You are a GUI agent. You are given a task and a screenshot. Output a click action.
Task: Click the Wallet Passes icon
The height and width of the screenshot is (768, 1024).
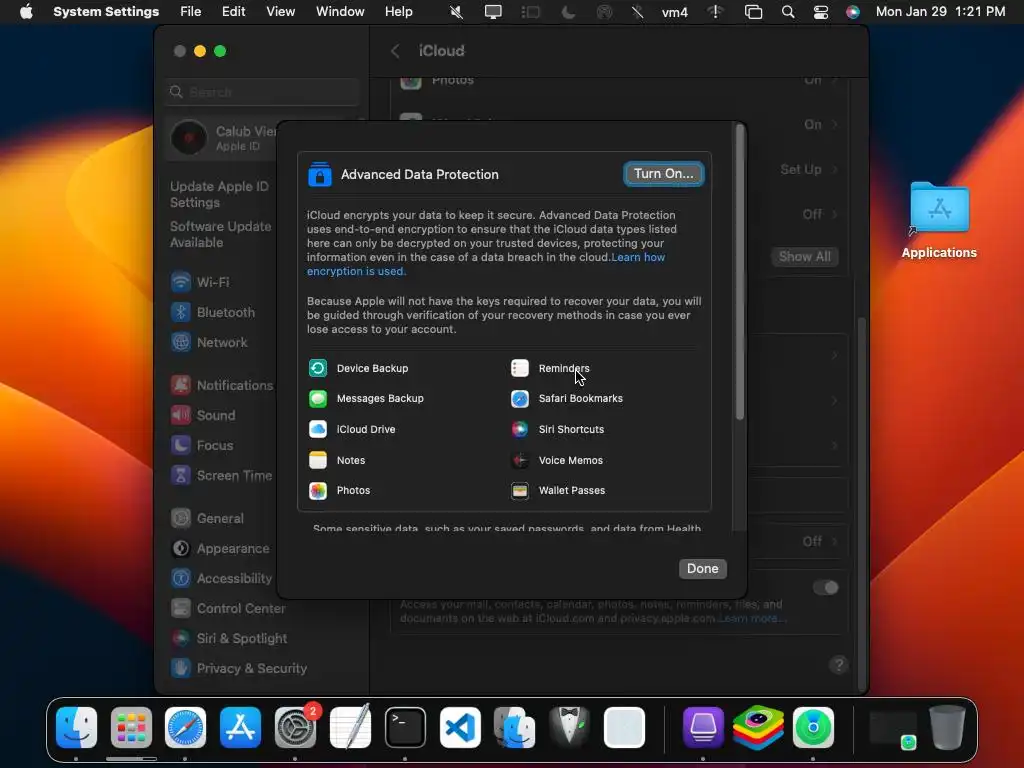click(x=520, y=490)
